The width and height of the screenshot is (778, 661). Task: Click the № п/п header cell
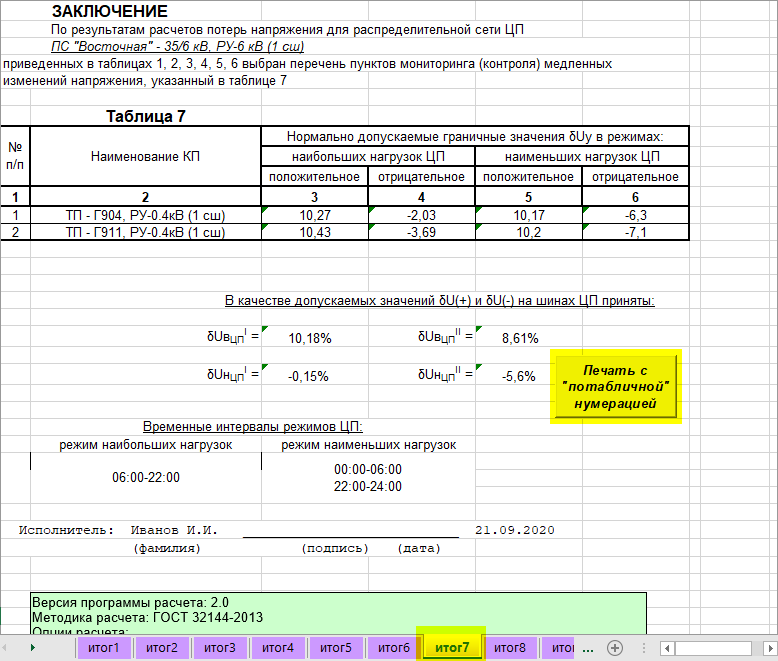point(15,156)
